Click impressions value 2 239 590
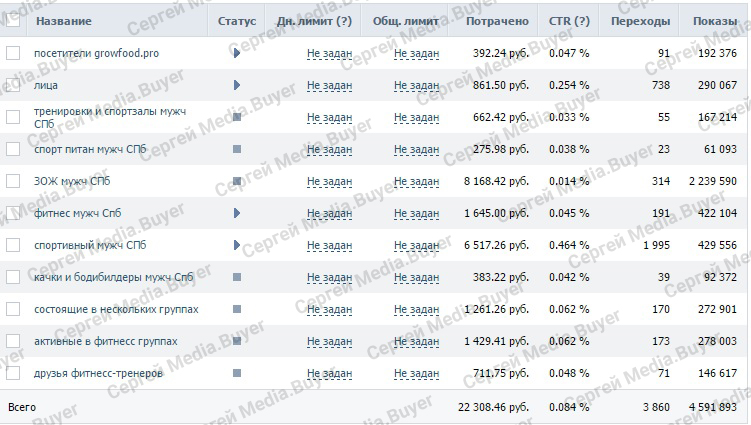Image resolution: width=751 pixels, height=425 pixels. [x=713, y=181]
